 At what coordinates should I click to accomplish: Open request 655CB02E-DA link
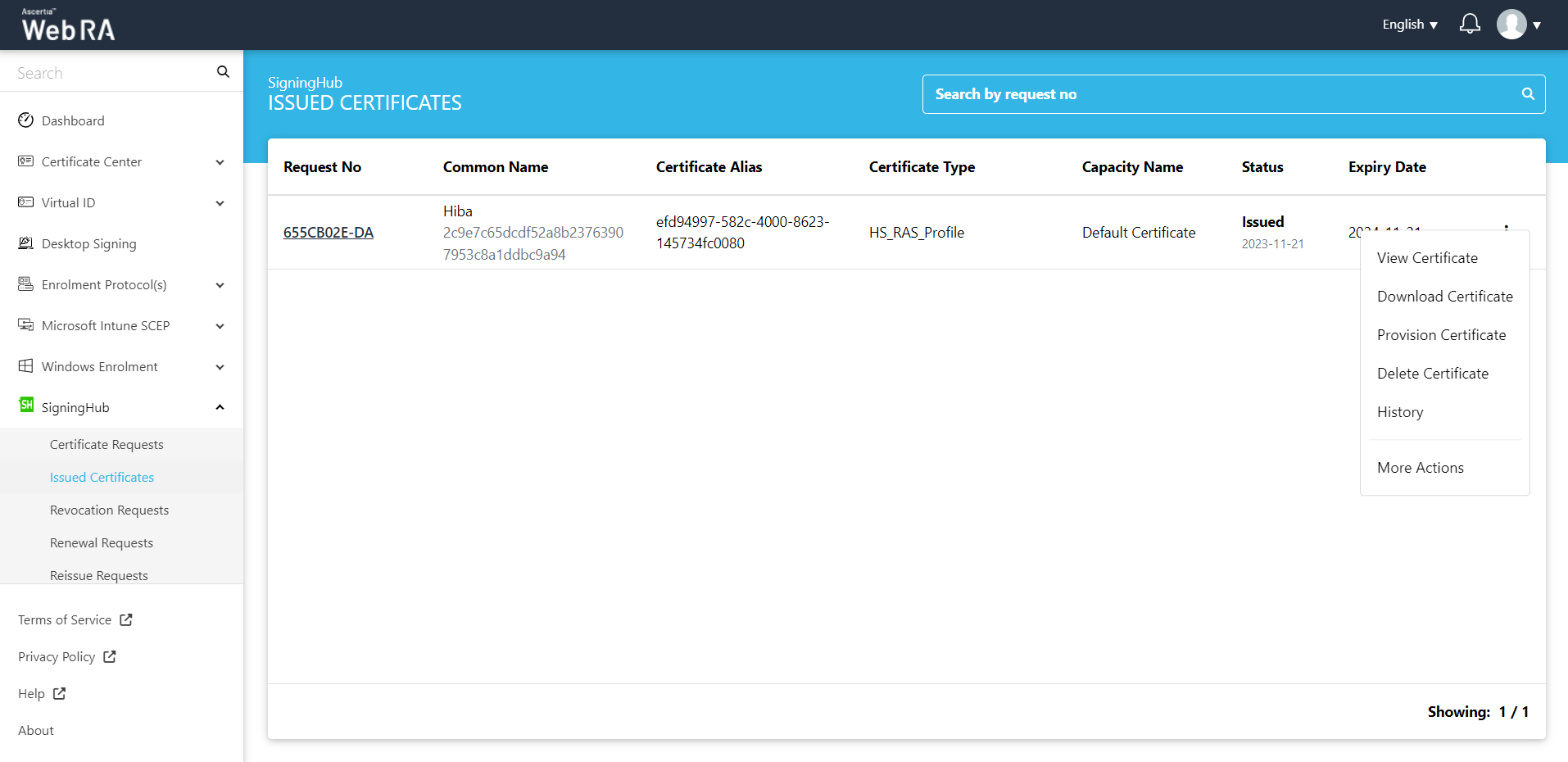[328, 233]
